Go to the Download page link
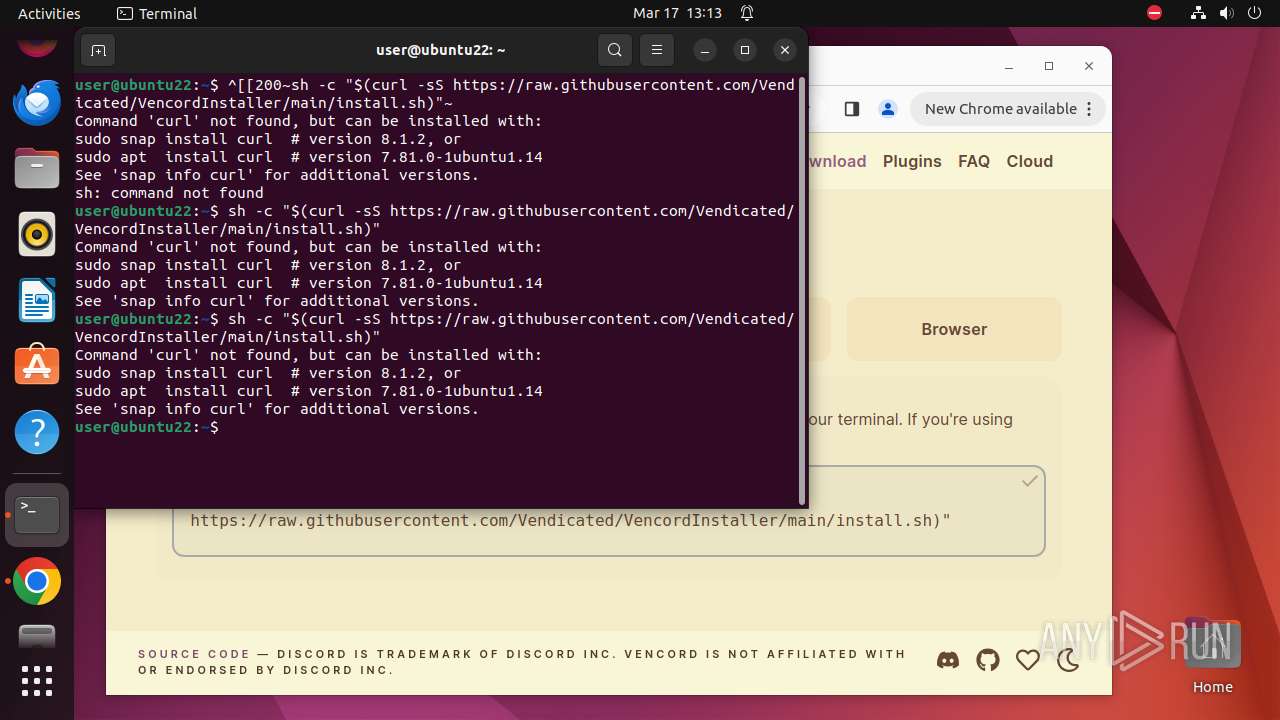This screenshot has height=720, width=1280. click(x=837, y=161)
